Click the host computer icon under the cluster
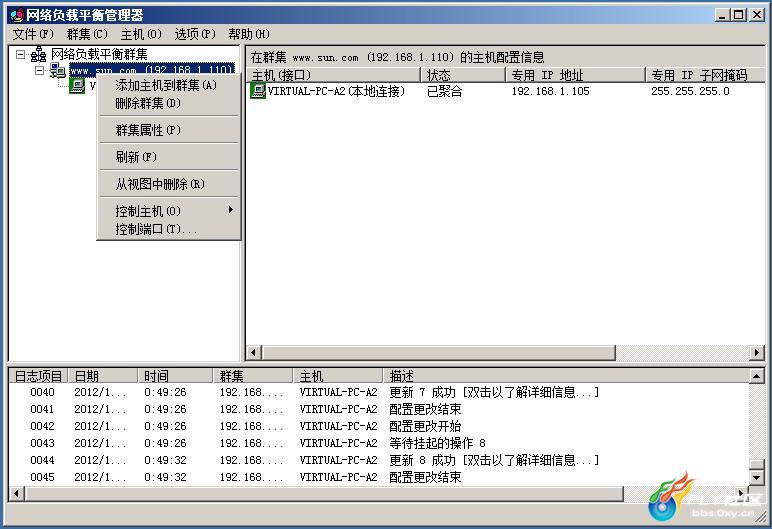This screenshot has width=772, height=529. click(x=77, y=86)
